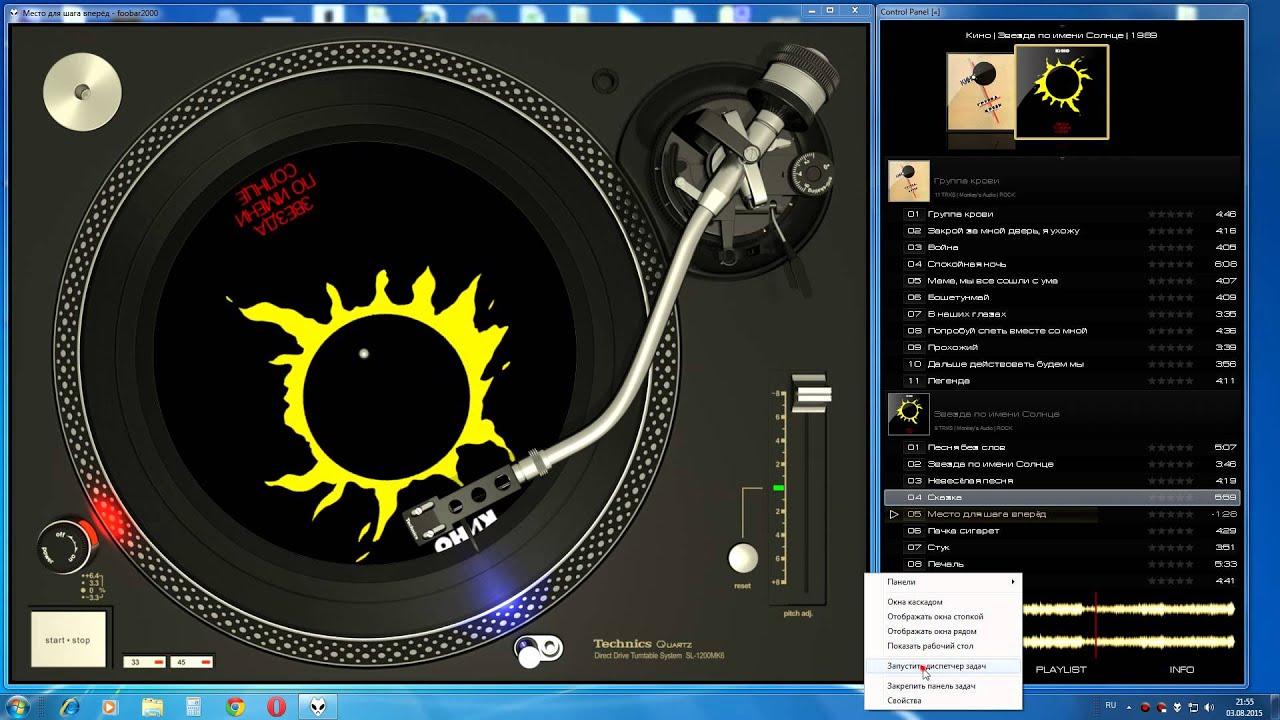The image size is (1280, 720).
Task: Select track 01 Группа крови
Action: [x=1063, y=214]
